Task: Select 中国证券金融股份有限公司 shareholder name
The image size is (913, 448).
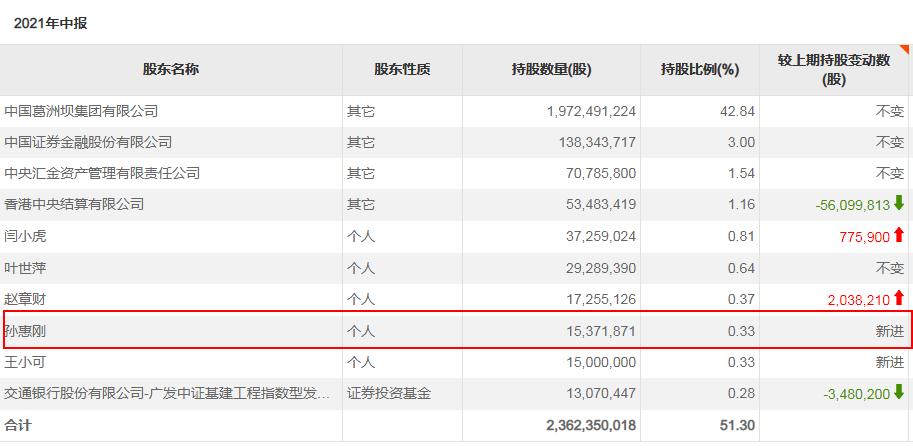Action: tap(88, 142)
